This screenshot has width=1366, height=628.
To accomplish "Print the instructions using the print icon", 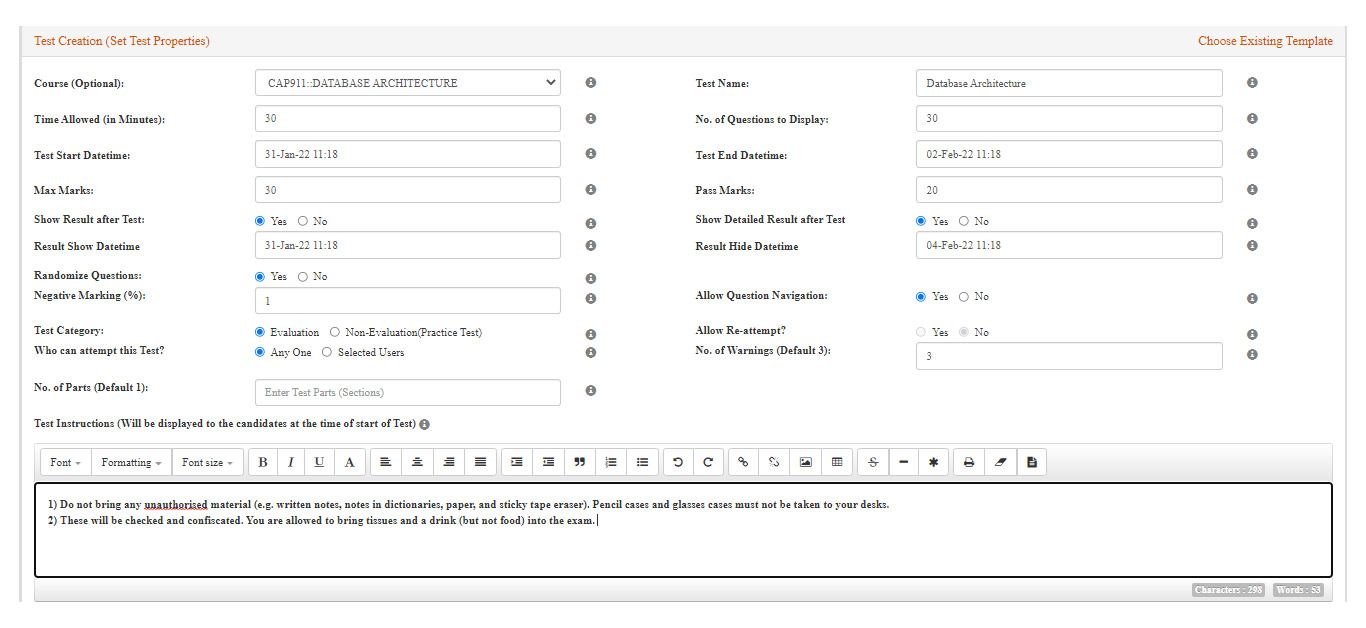I will click(x=968, y=463).
